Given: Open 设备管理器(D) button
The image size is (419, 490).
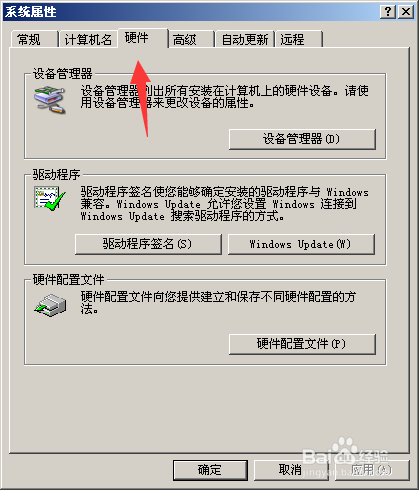Looking at the screenshot, I should coord(302,139).
